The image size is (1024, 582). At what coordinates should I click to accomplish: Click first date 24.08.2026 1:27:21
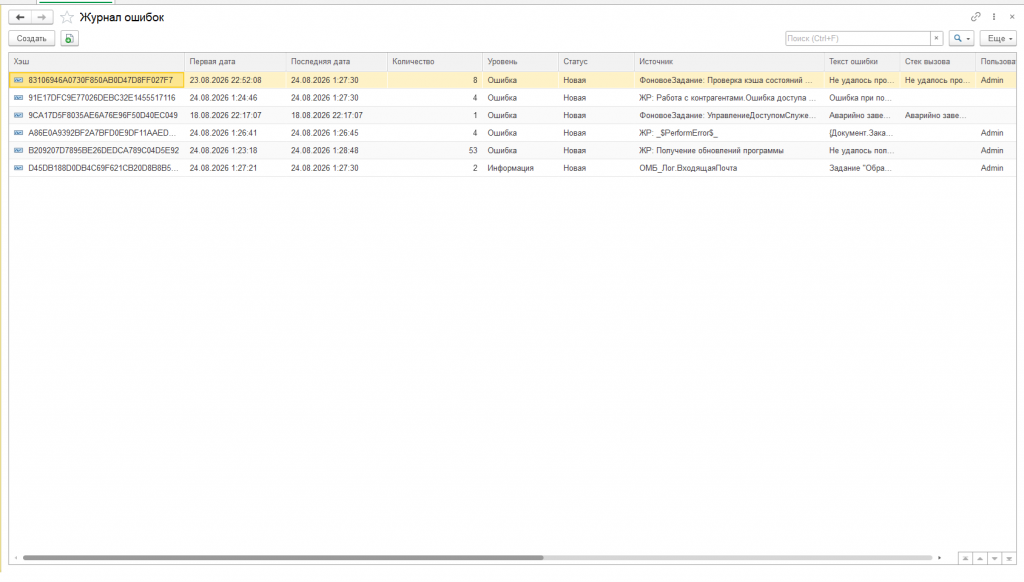coord(223,169)
